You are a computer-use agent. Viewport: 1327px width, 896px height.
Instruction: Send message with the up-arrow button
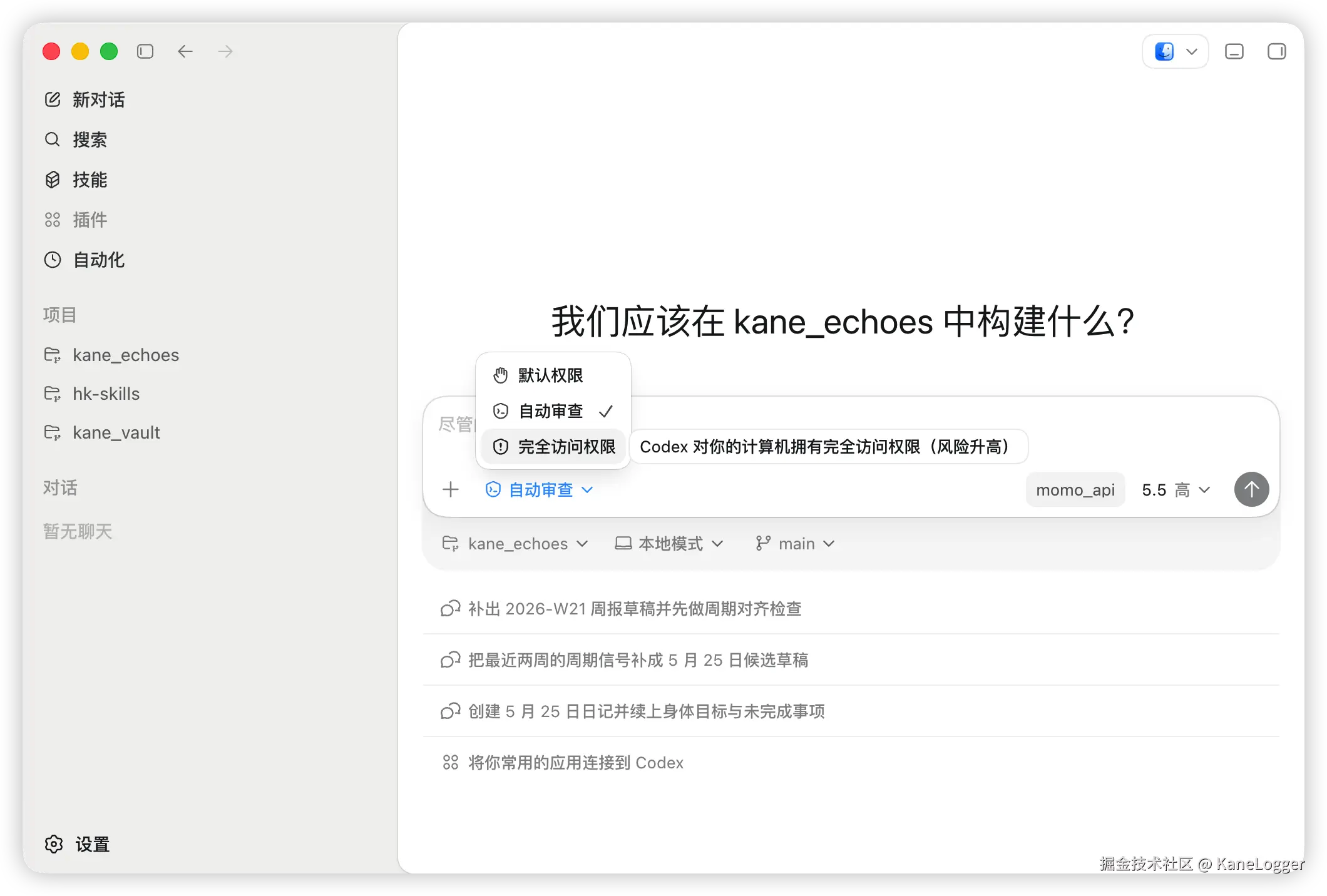pyautogui.click(x=1252, y=489)
